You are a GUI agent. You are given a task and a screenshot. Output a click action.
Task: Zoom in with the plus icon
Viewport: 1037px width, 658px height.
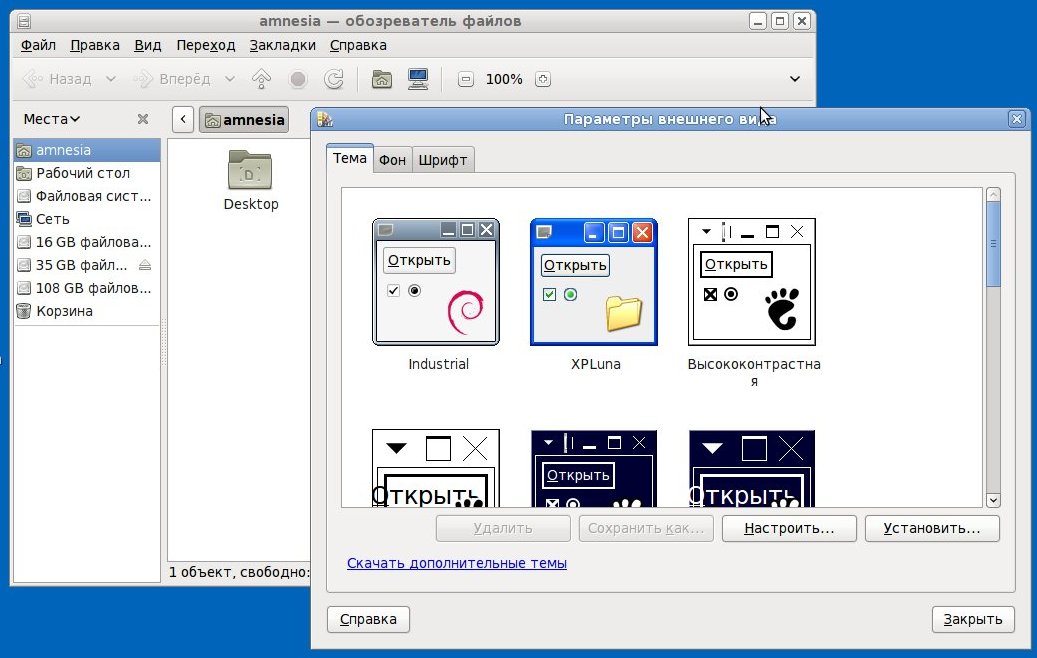click(543, 79)
